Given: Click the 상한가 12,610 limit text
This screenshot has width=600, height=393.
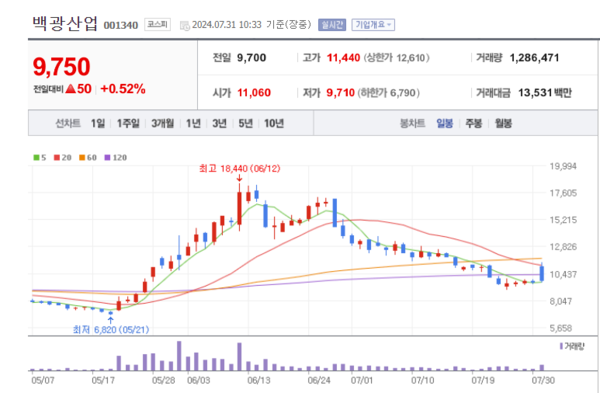Looking at the screenshot, I should (x=396, y=58).
